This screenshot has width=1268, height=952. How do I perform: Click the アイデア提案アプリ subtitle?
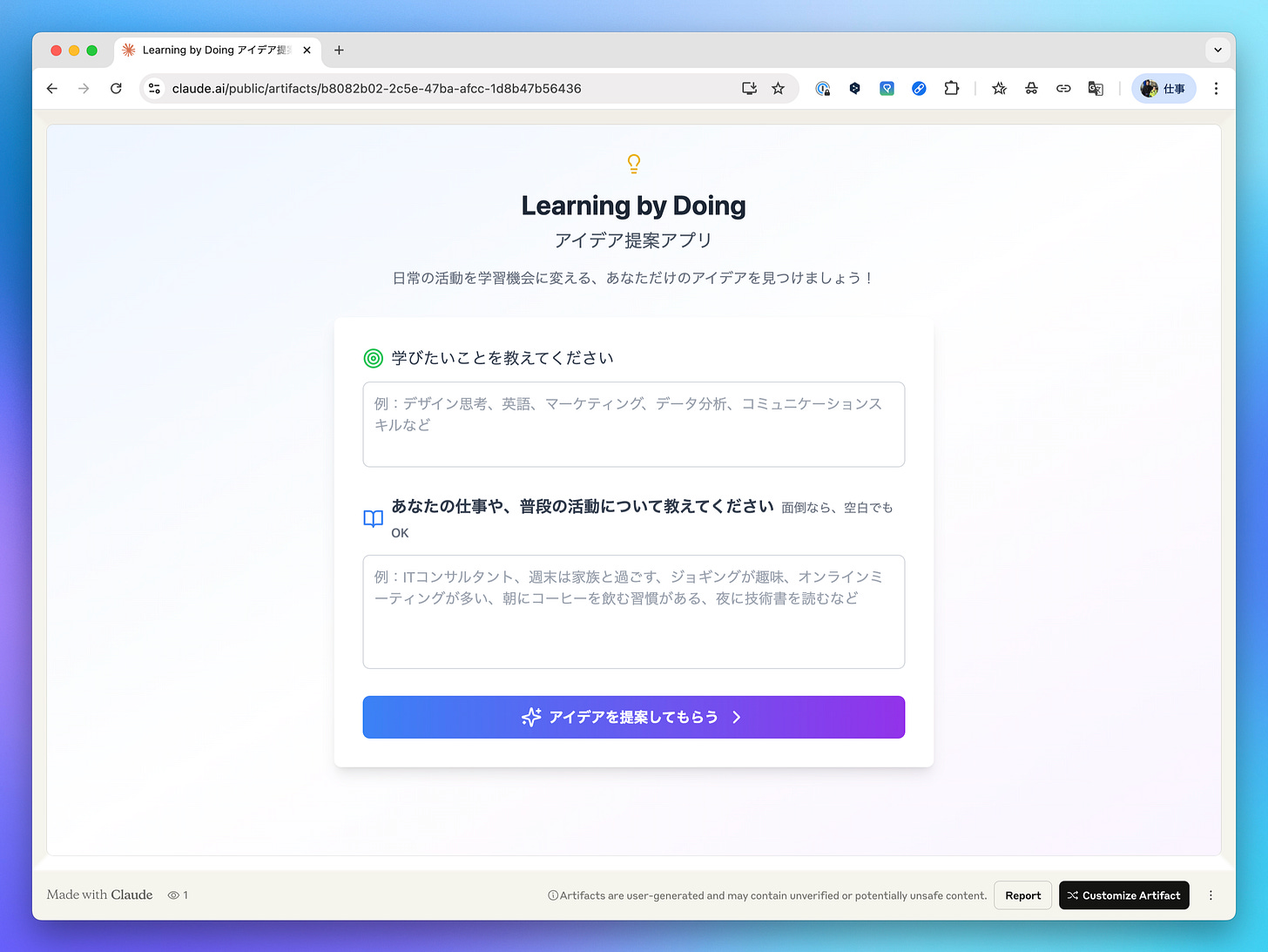pos(634,240)
